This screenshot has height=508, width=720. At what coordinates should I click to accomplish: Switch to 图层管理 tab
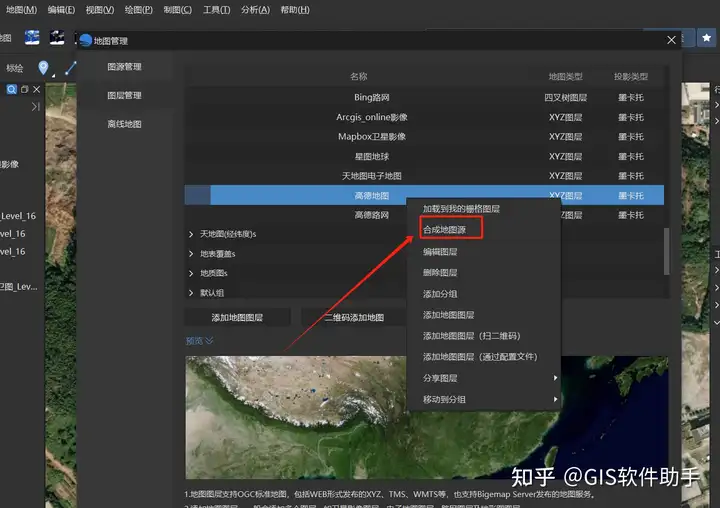point(124,95)
